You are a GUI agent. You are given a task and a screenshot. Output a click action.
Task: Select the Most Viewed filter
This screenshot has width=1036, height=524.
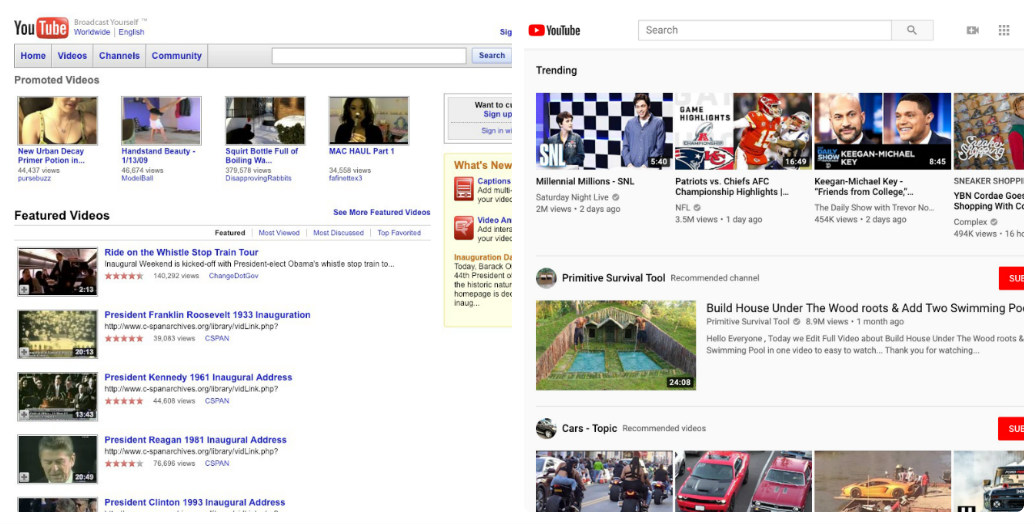coord(279,233)
